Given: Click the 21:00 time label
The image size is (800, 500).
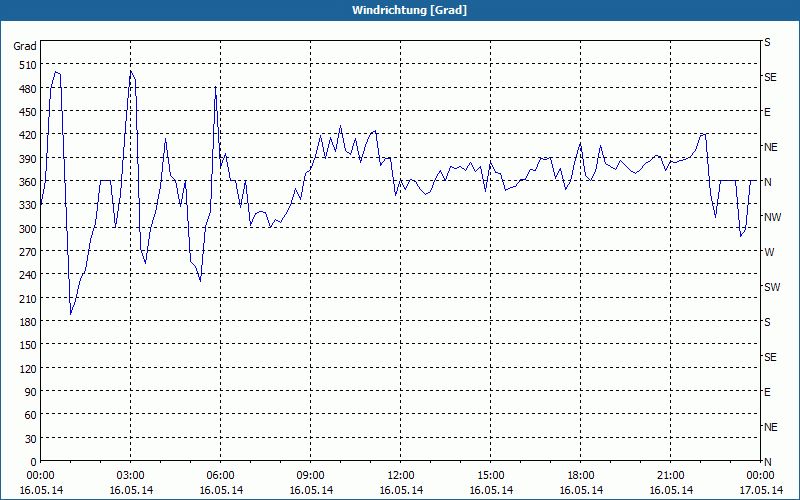Looking at the screenshot, I should tap(670, 476).
